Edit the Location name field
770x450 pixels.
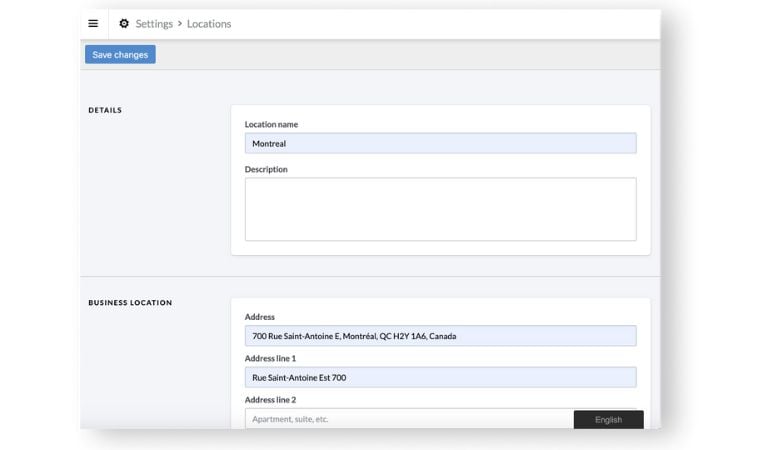point(440,143)
